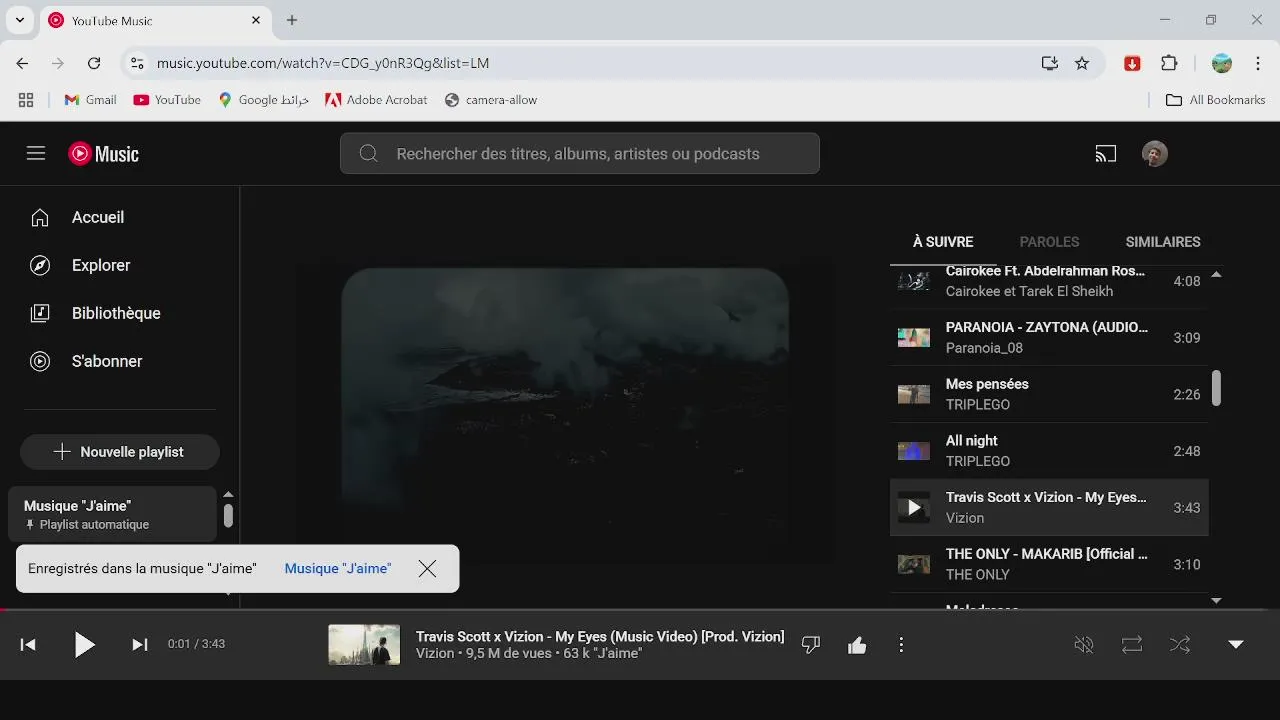1280x720 pixels.
Task: Dislike the current song
Action: (x=811, y=645)
